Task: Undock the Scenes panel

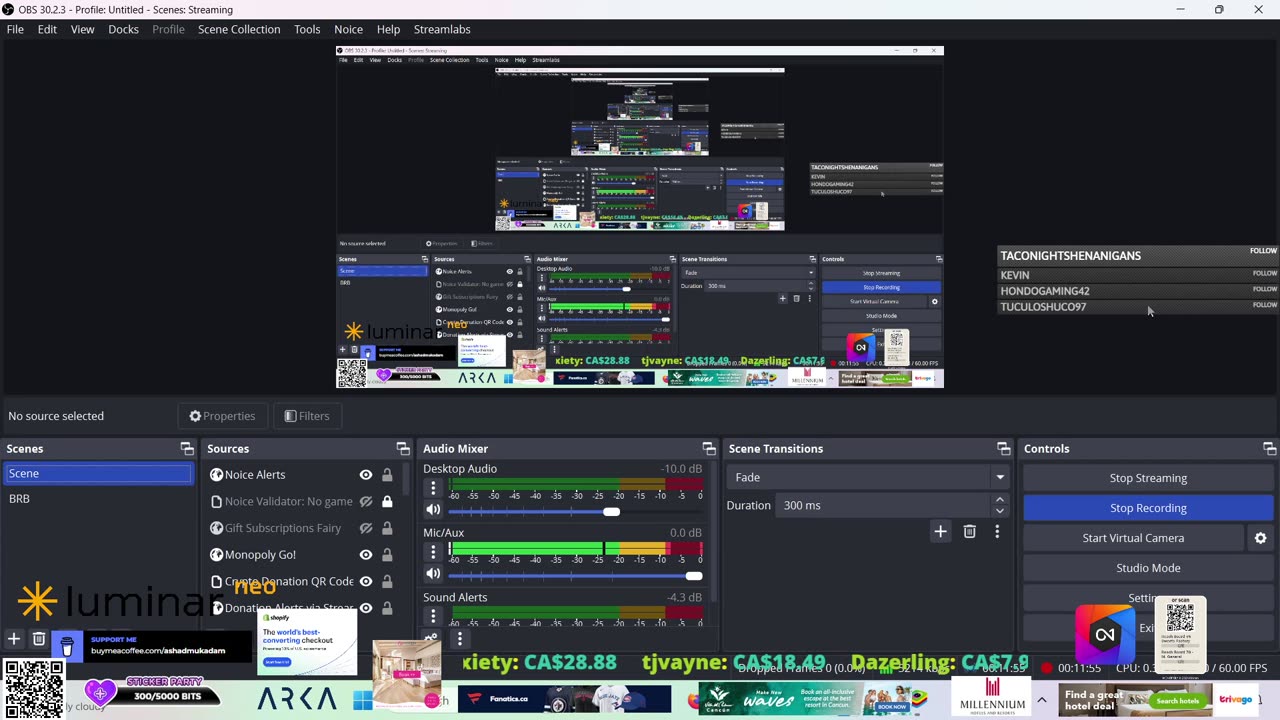Action: point(187,449)
